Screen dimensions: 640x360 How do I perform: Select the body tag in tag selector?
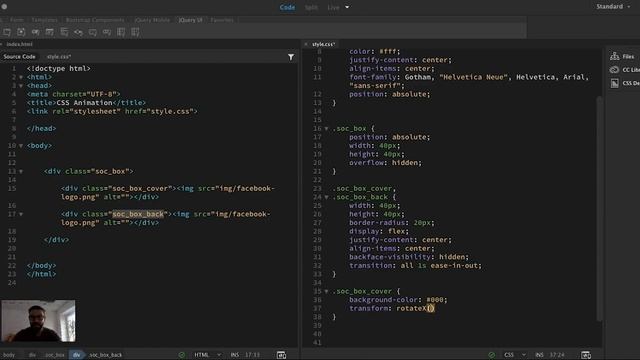click(x=9, y=355)
